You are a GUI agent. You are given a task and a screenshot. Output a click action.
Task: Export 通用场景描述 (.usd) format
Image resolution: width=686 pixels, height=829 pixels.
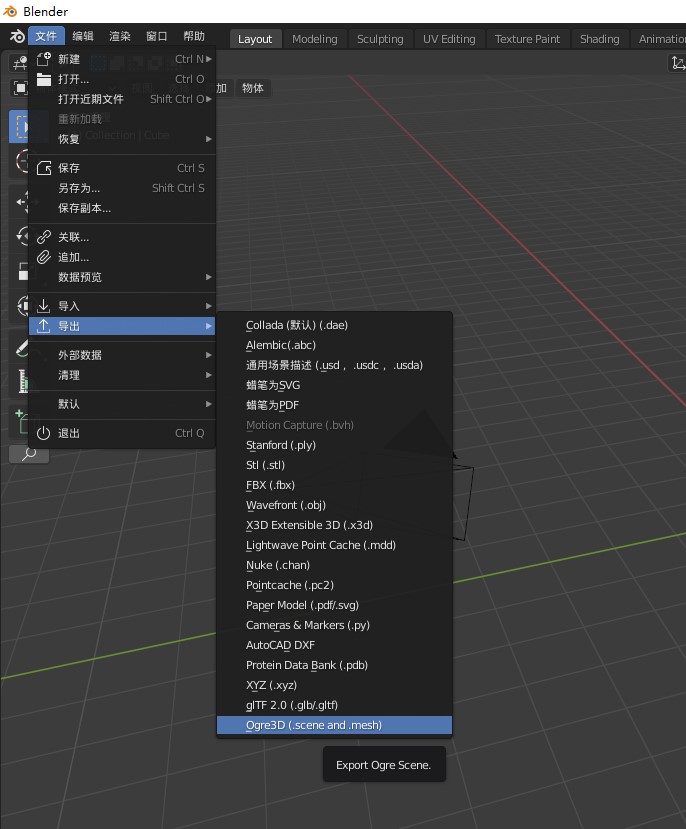335,366
